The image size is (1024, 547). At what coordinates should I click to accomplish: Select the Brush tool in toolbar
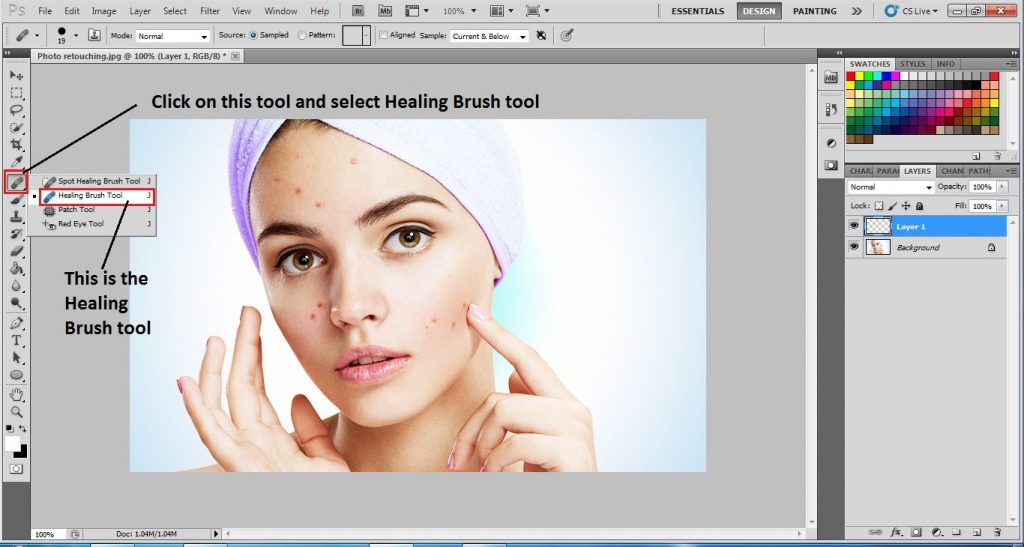click(x=16, y=200)
